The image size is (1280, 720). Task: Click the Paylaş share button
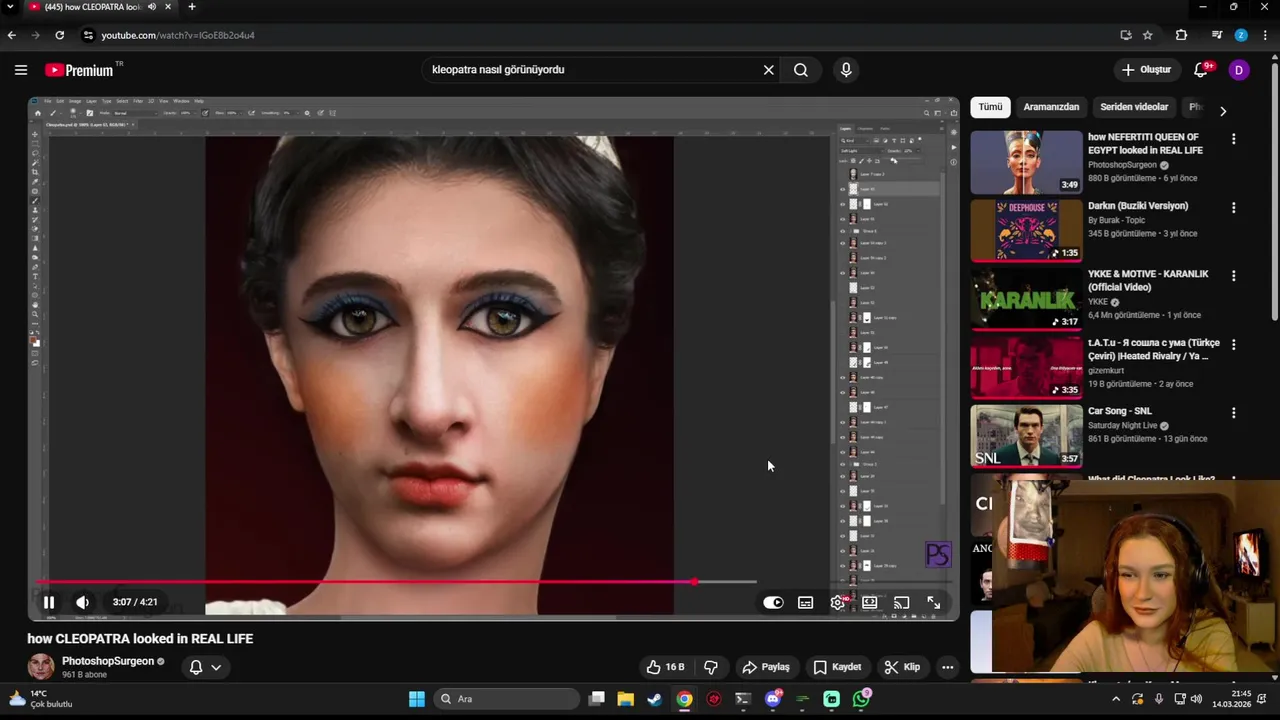click(765, 667)
